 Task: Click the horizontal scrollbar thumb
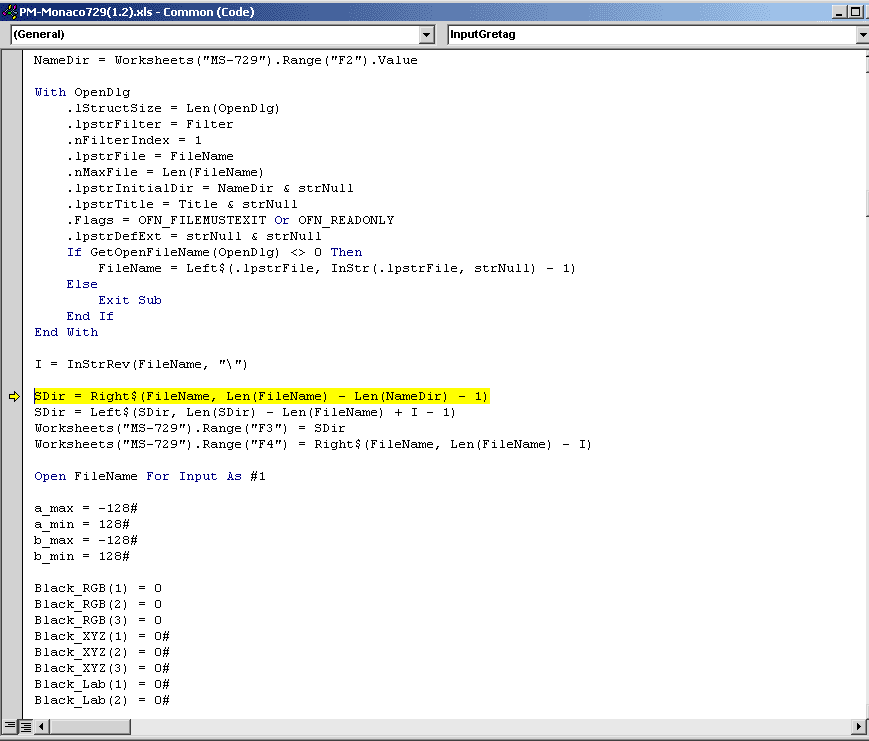pyautogui.click(x=90, y=725)
